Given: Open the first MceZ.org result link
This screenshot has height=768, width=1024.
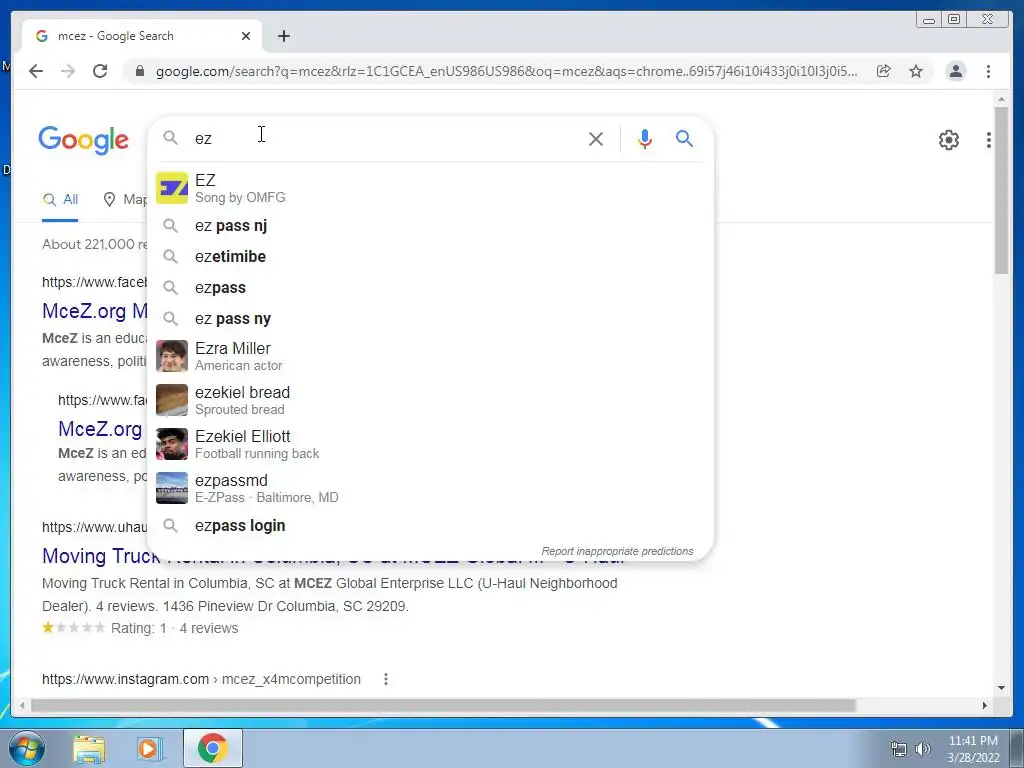Looking at the screenshot, I should click(x=95, y=311).
